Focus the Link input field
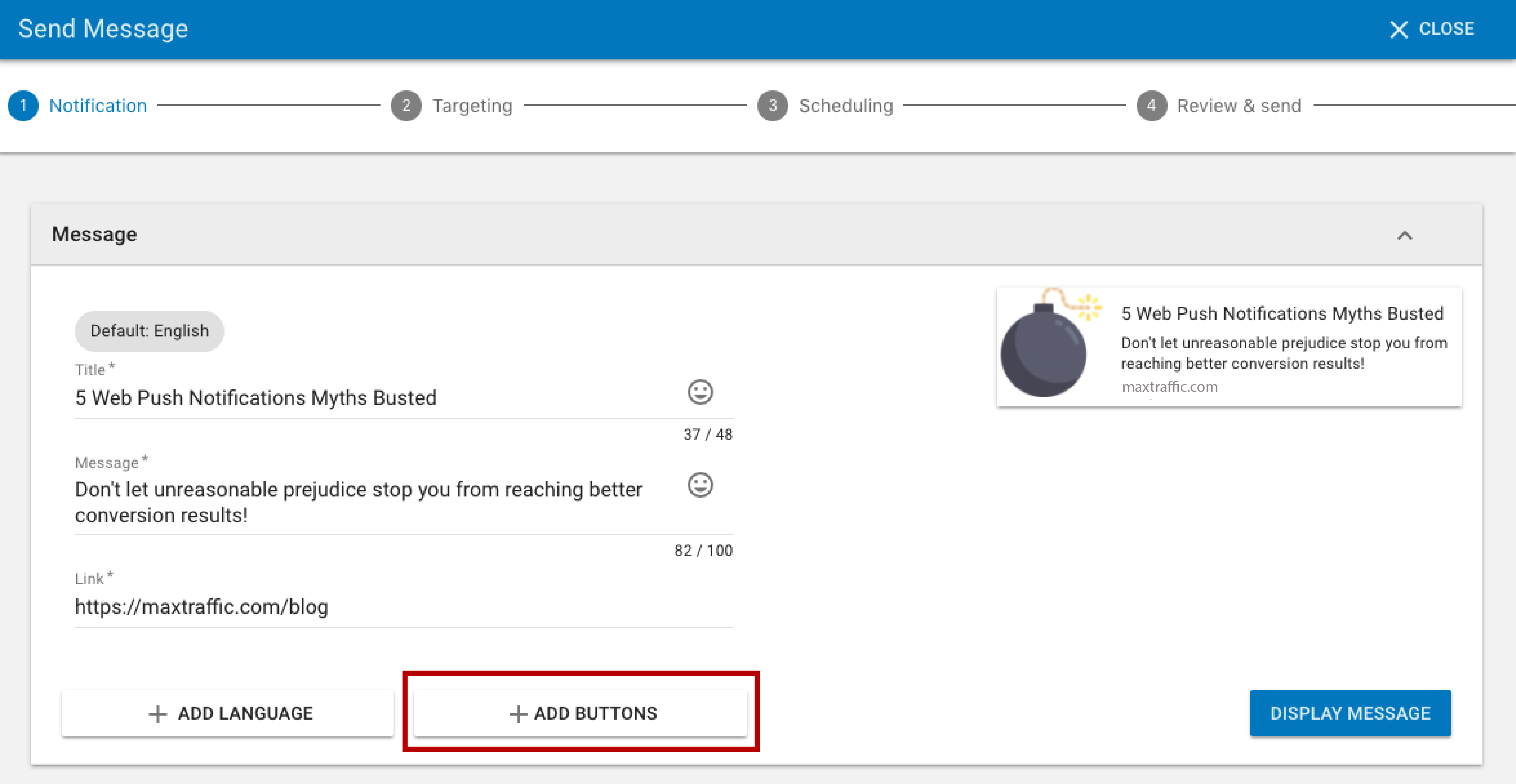This screenshot has height=784, width=1516. tap(404, 606)
